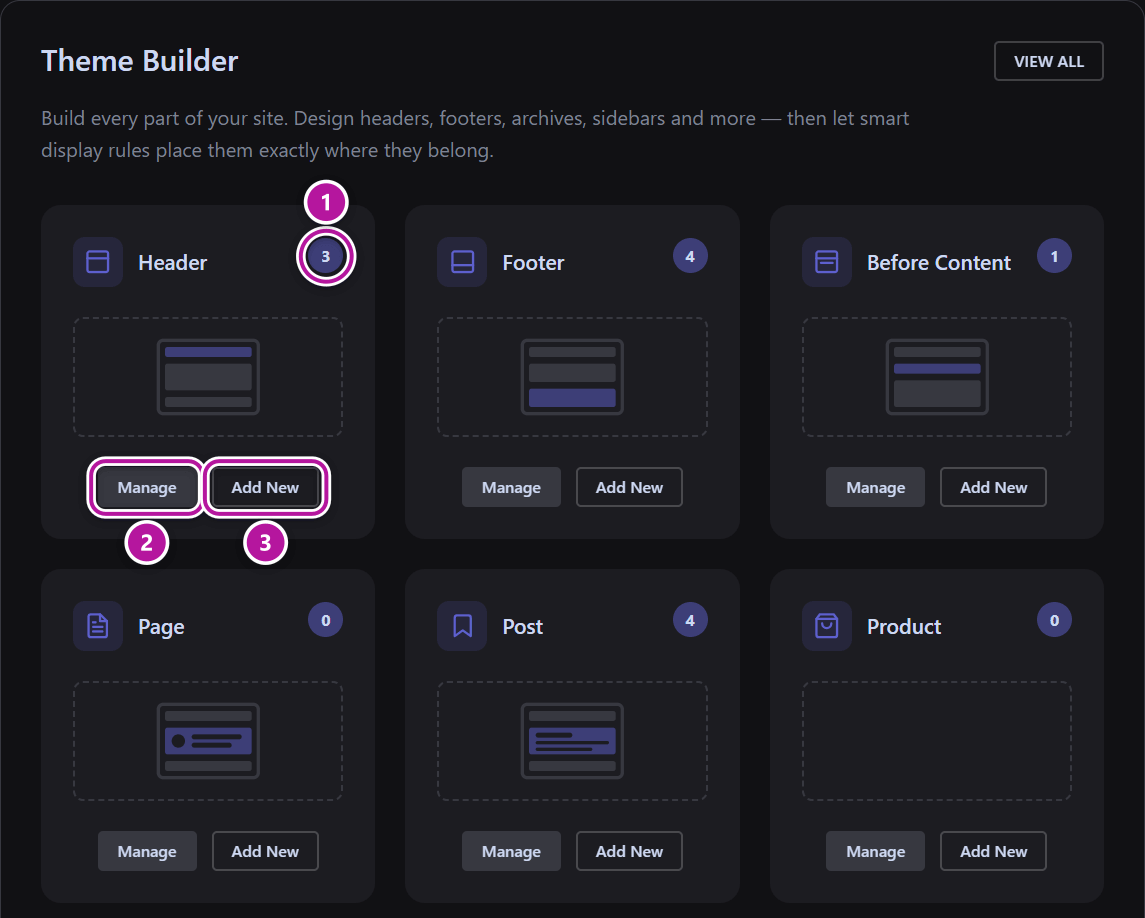This screenshot has width=1145, height=918.
Task: Click the Page card document icon
Action: (x=98, y=626)
